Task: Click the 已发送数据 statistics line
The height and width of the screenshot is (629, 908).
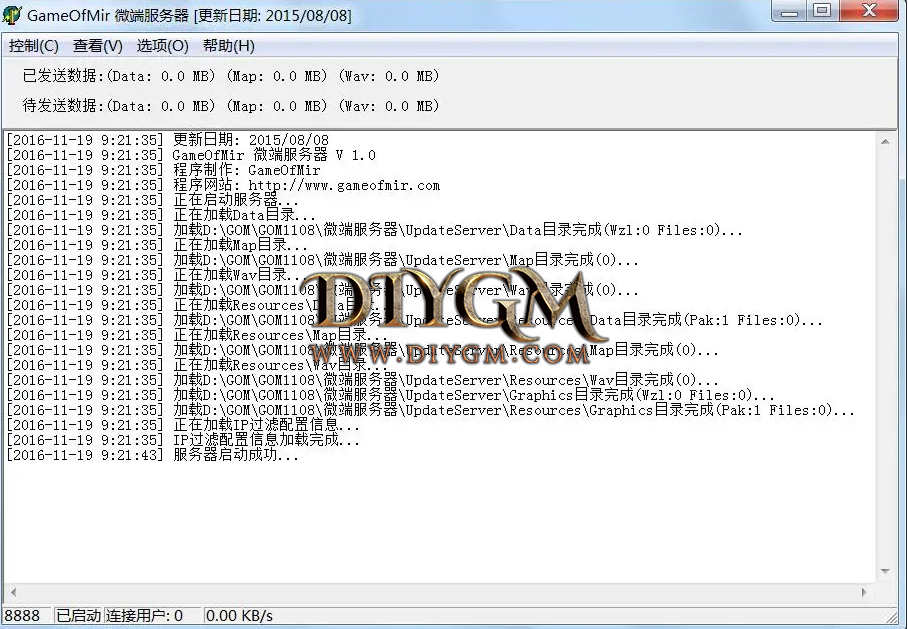Action: coord(230,76)
